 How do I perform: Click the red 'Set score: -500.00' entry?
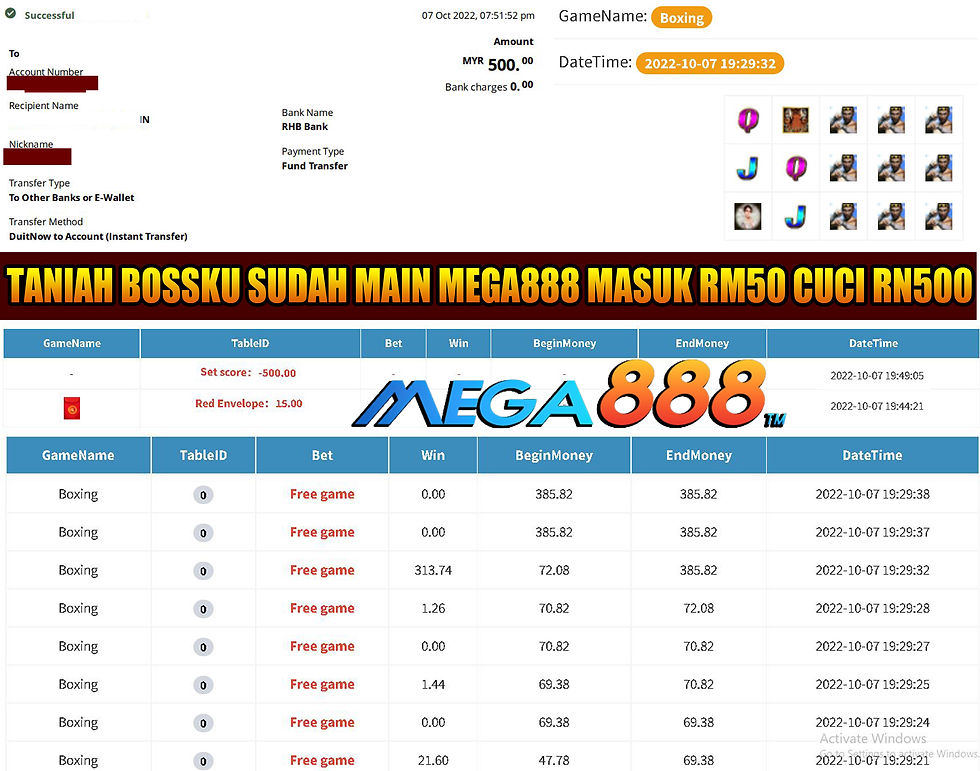[x=248, y=372]
